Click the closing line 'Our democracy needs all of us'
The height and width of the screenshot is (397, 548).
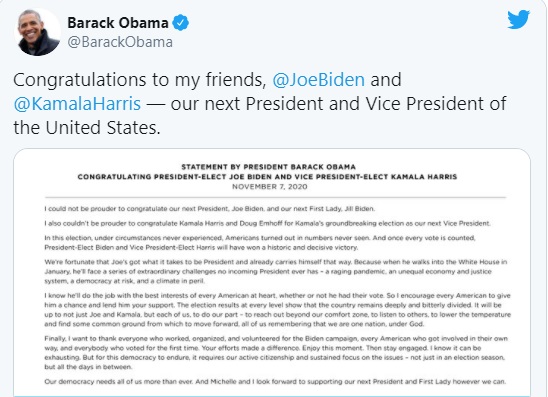click(275, 382)
